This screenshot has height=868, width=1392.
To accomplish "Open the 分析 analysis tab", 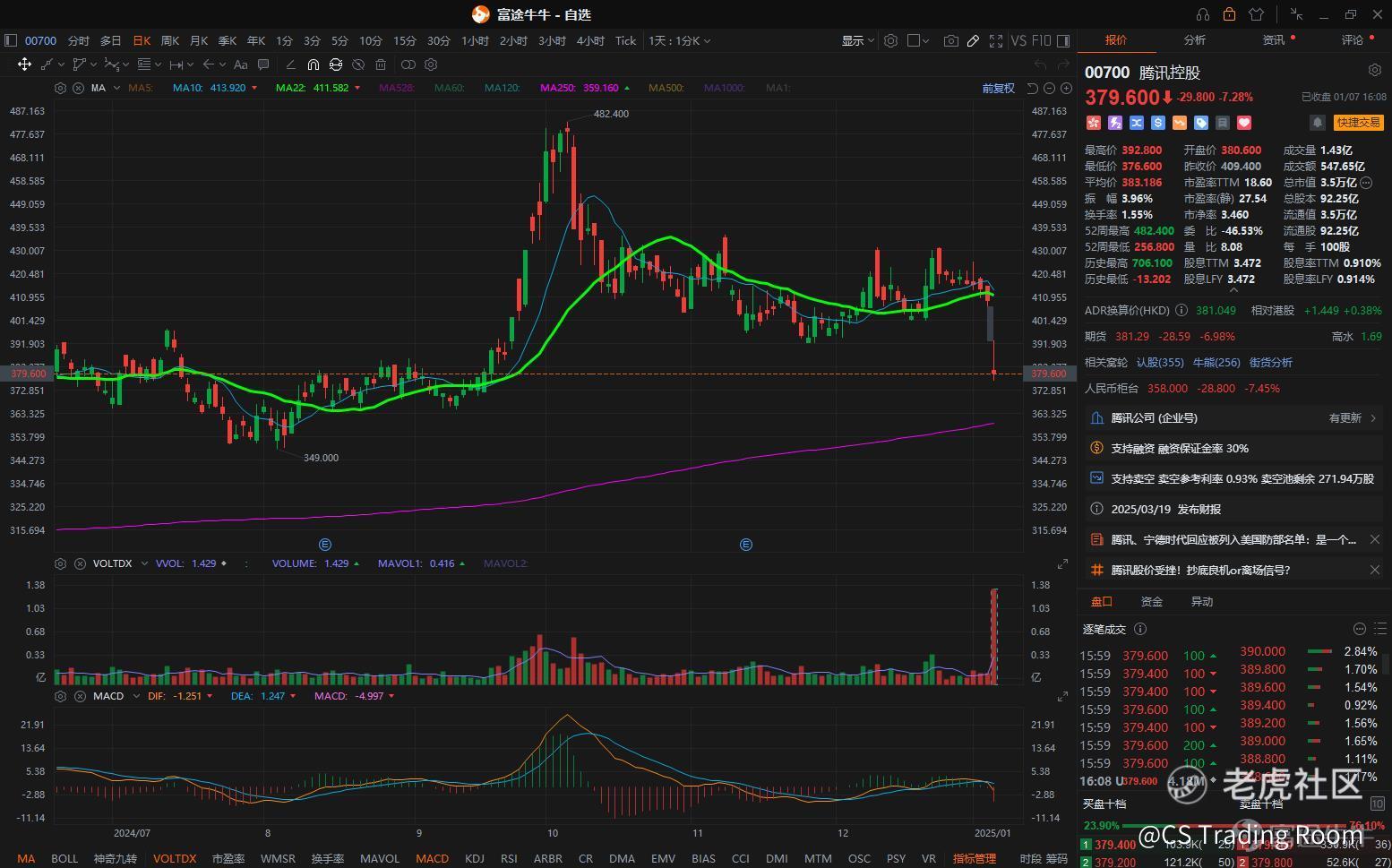I will pos(1195,40).
